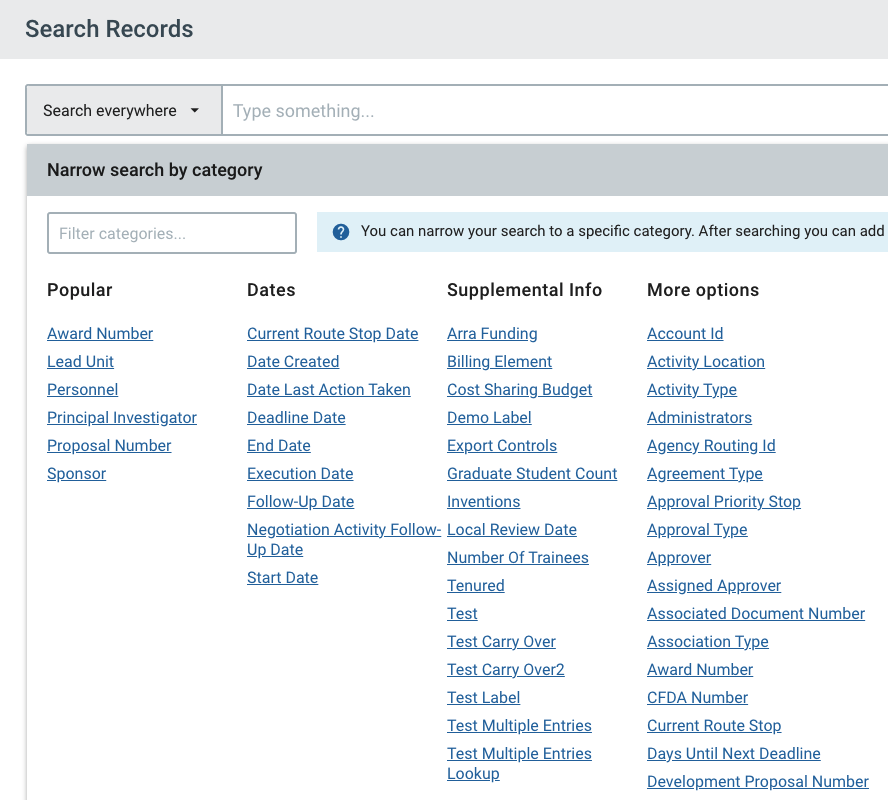The height and width of the screenshot is (800, 888).
Task: Click the blue help question mark icon
Action: point(341,232)
